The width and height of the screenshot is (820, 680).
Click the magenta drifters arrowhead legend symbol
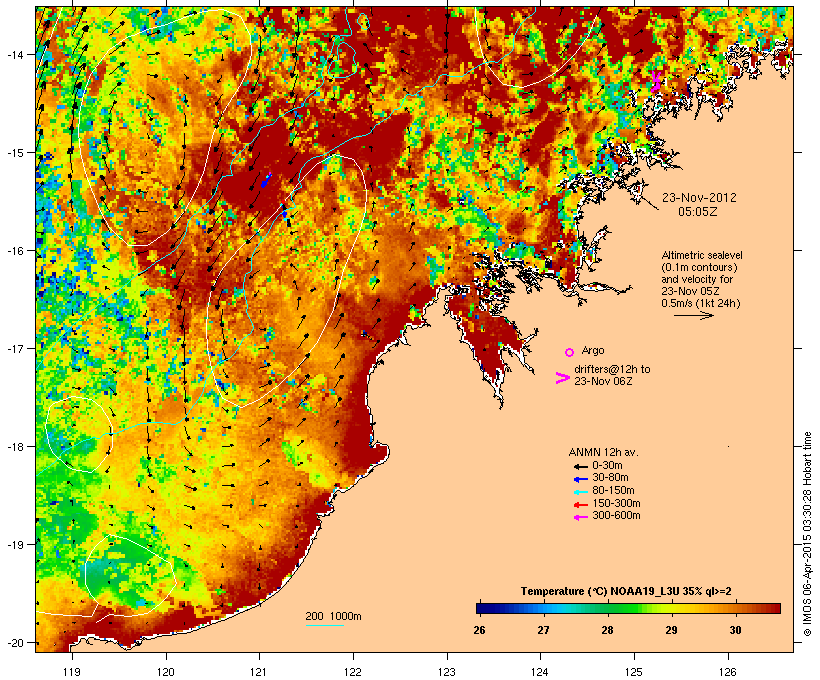click(562, 378)
